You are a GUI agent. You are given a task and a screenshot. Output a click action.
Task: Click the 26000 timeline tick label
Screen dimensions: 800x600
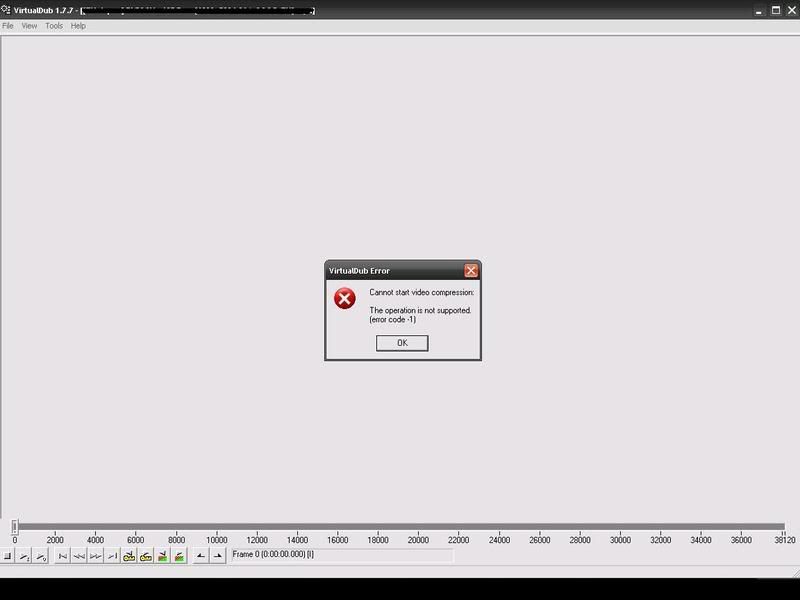point(540,540)
